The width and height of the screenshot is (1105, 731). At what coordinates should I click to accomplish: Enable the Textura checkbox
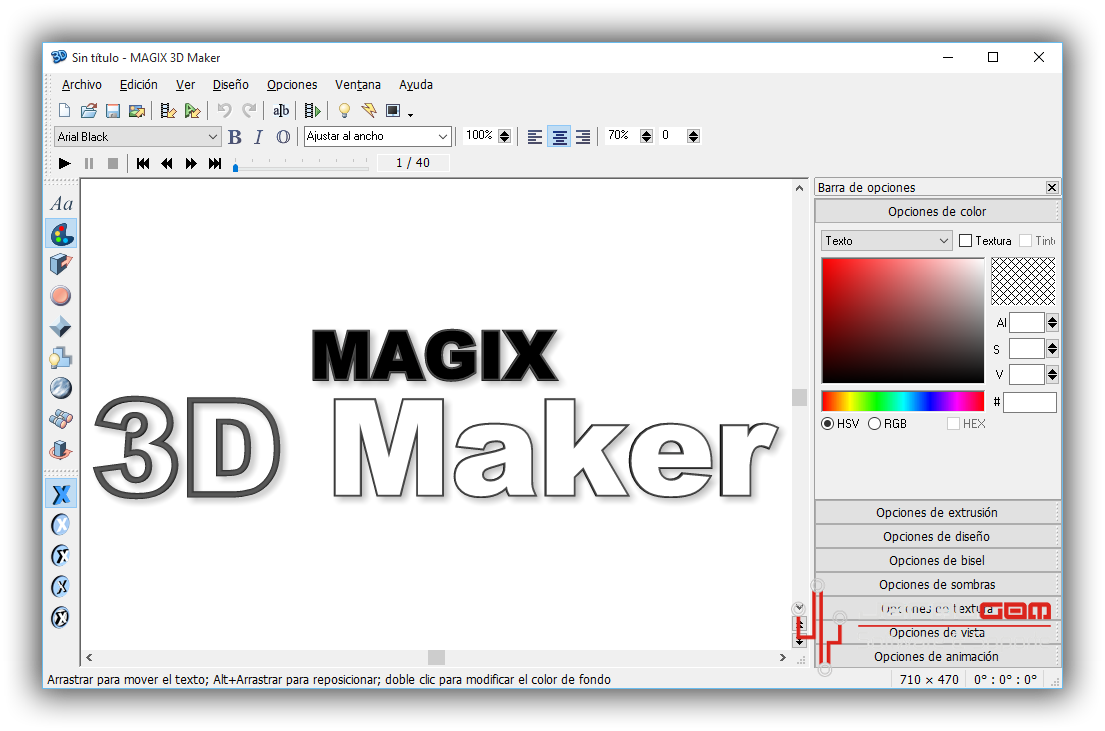pyautogui.click(x=965, y=241)
